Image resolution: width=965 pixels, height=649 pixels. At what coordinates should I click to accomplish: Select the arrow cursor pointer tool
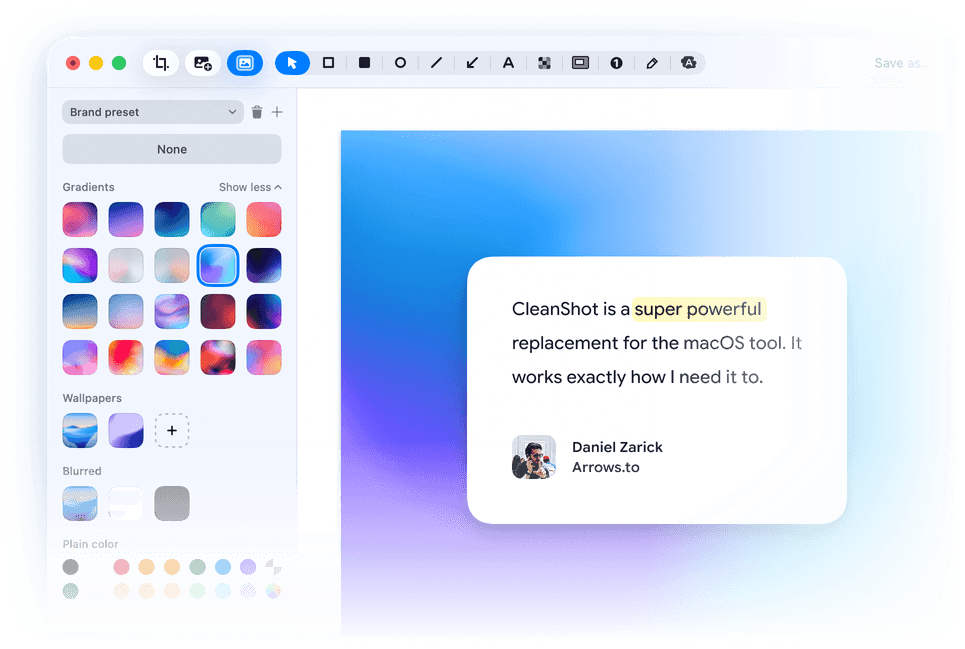coord(292,63)
